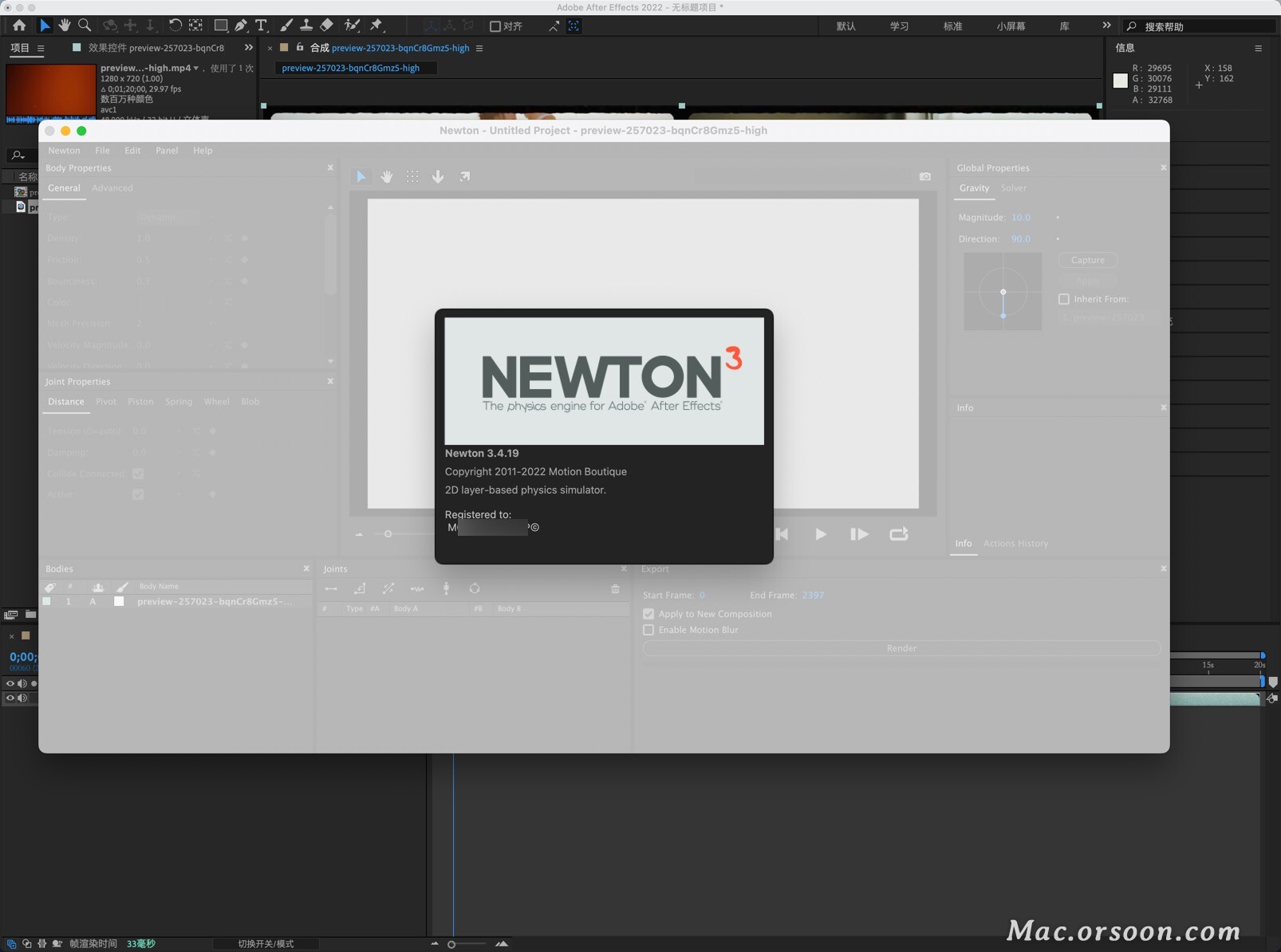Switch to Advanced body properties tab
The image size is (1281, 952).
tap(112, 188)
